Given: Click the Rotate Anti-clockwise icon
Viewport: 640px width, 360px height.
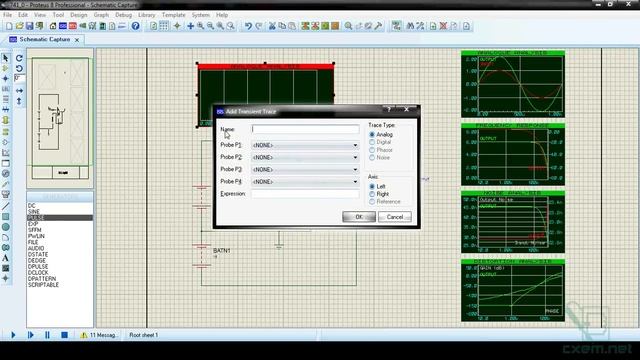Looking at the screenshot, I should pyautogui.click(x=19, y=69).
